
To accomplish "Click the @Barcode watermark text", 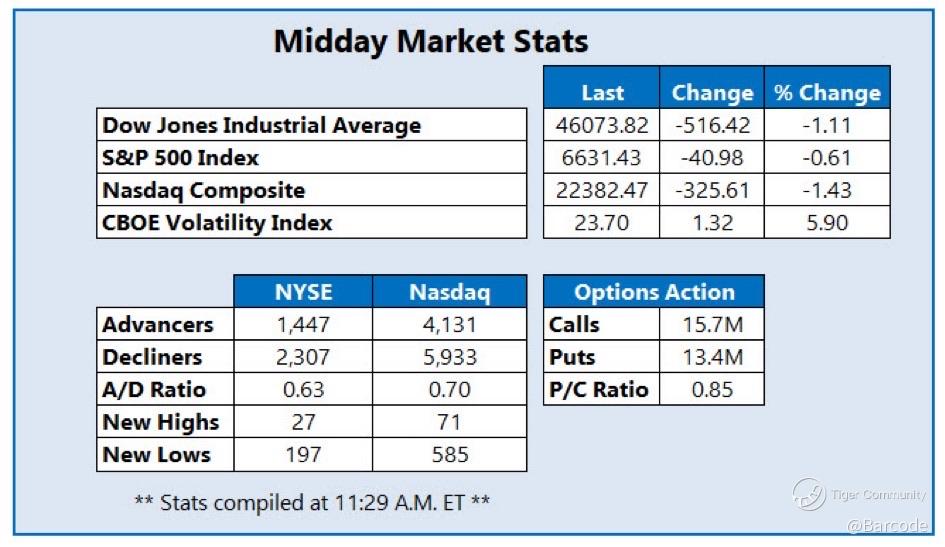I will (x=886, y=525).
